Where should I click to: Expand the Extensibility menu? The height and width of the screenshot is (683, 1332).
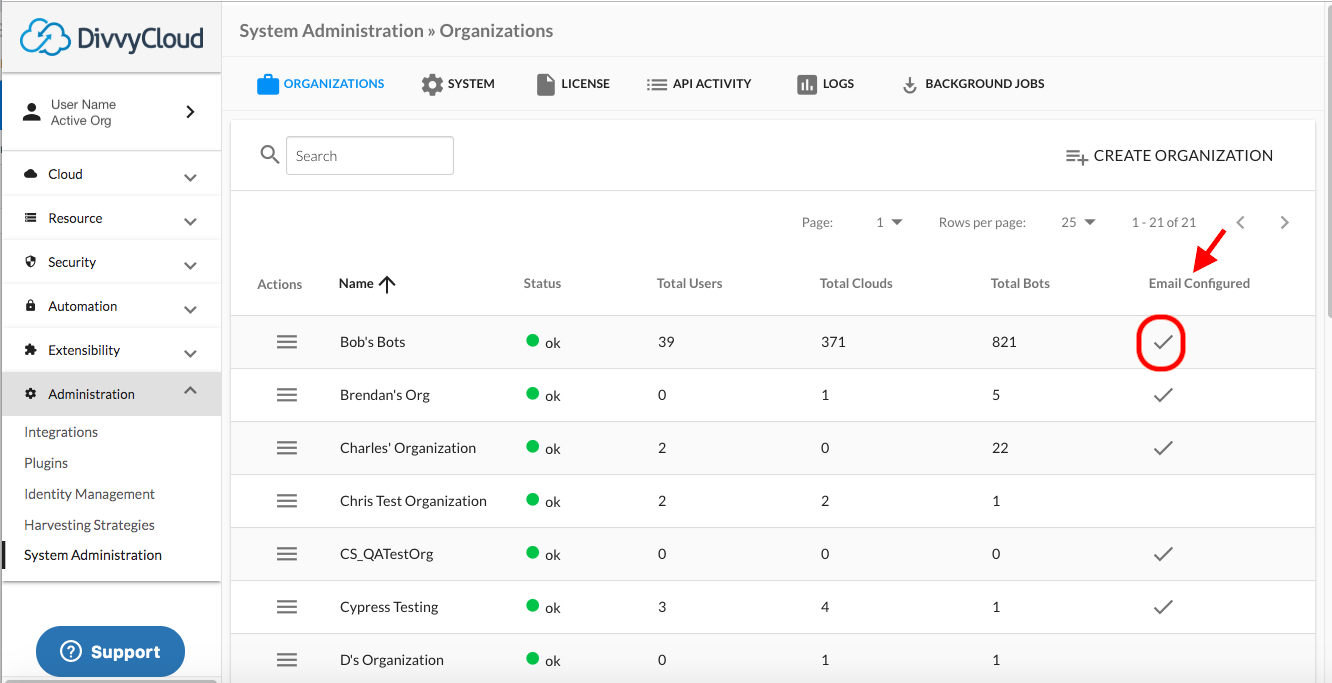click(111, 350)
